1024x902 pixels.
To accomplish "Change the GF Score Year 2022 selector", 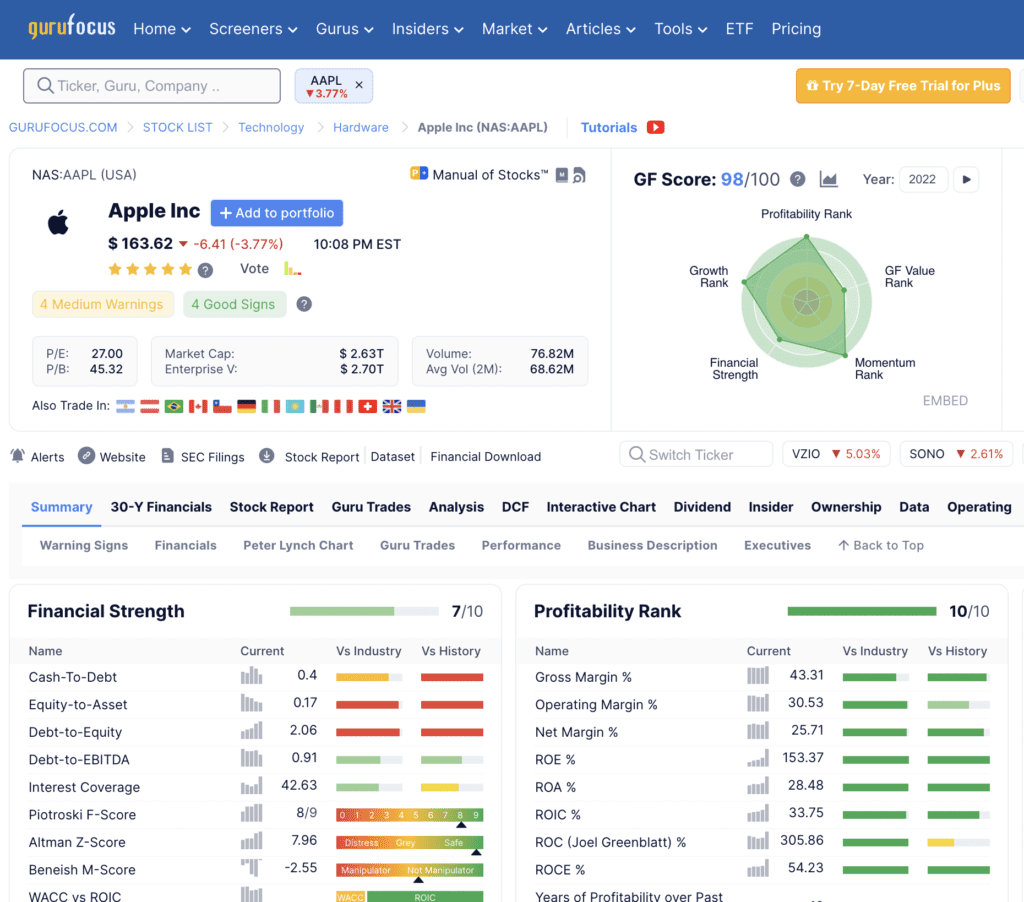I will (922, 180).
